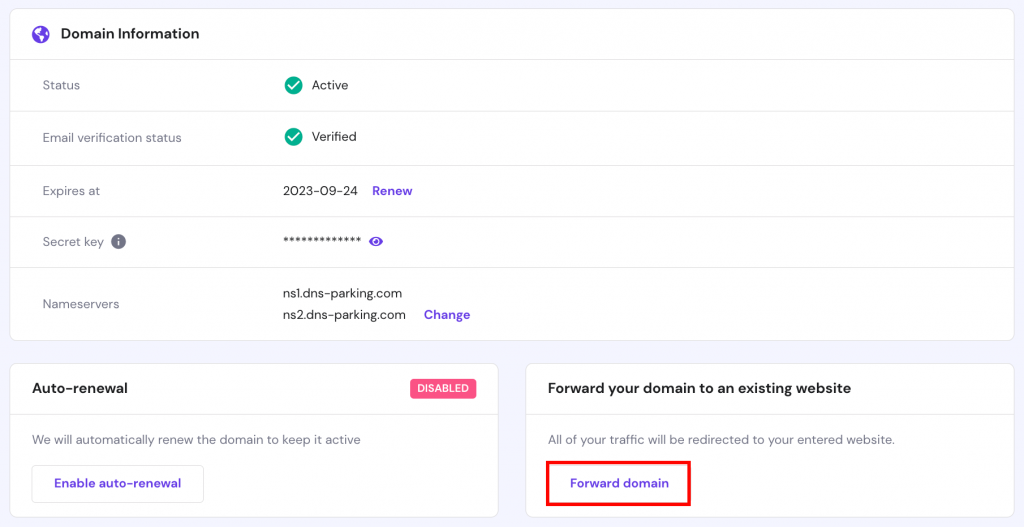Click the Auto-renewal section heading
The image size is (1024, 527).
[80, 388]
